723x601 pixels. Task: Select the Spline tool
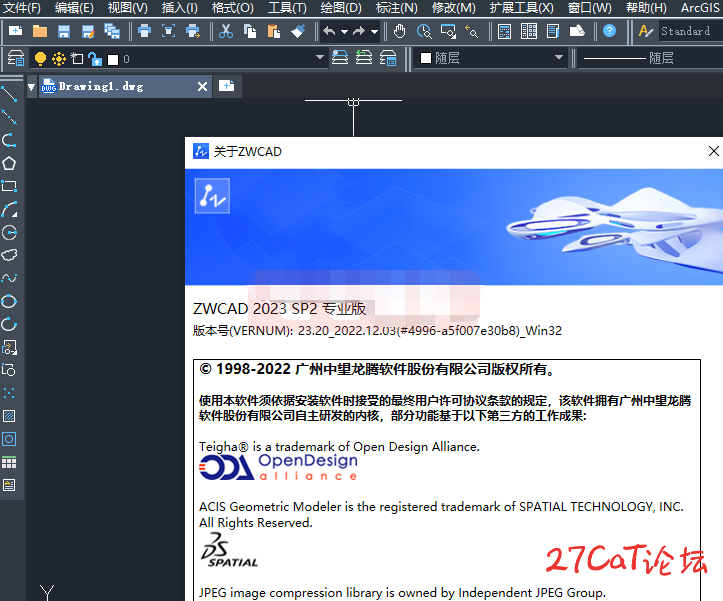click(x=9, y=278)
